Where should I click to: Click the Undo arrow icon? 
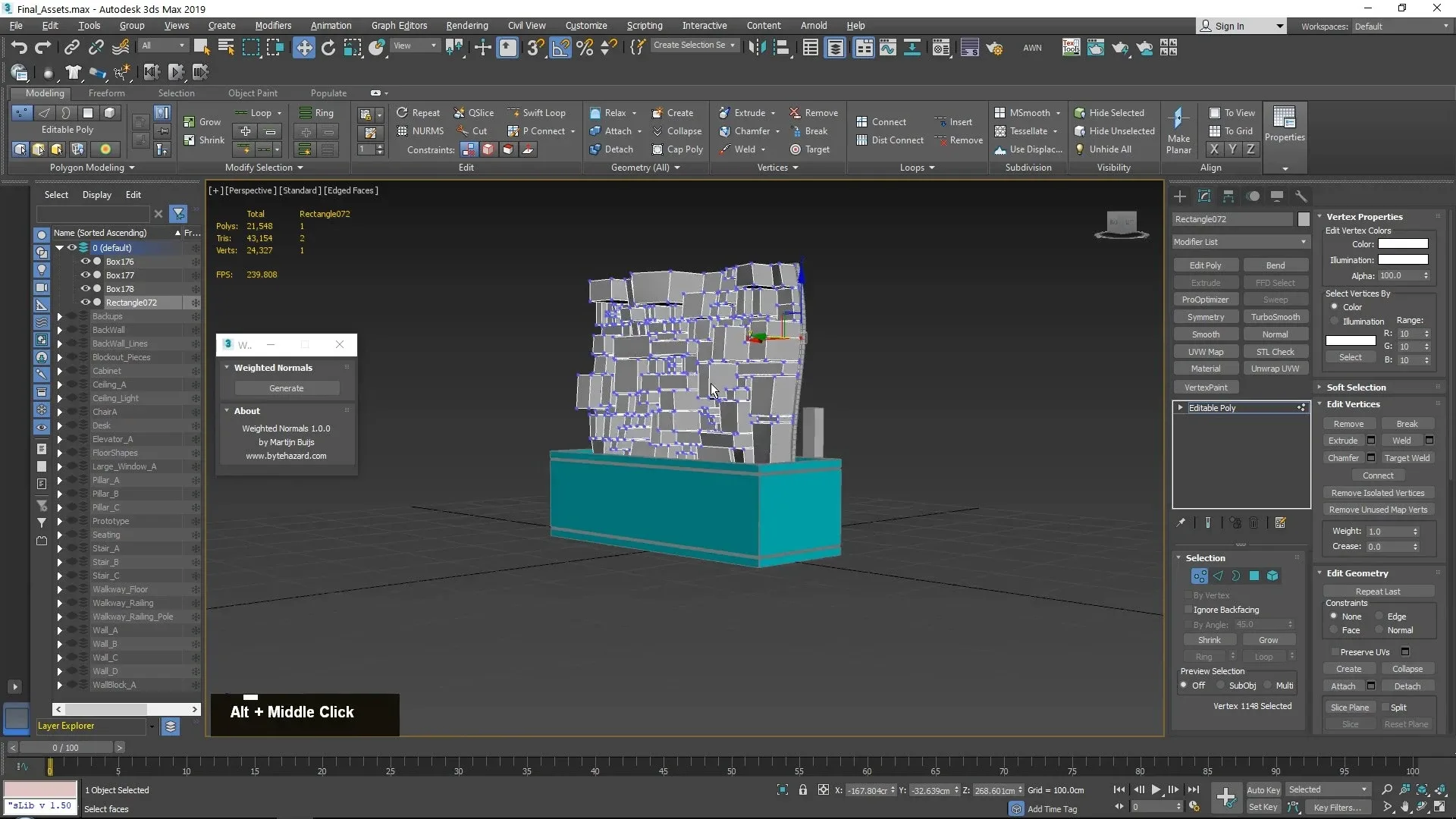click(x=19, y=48)
